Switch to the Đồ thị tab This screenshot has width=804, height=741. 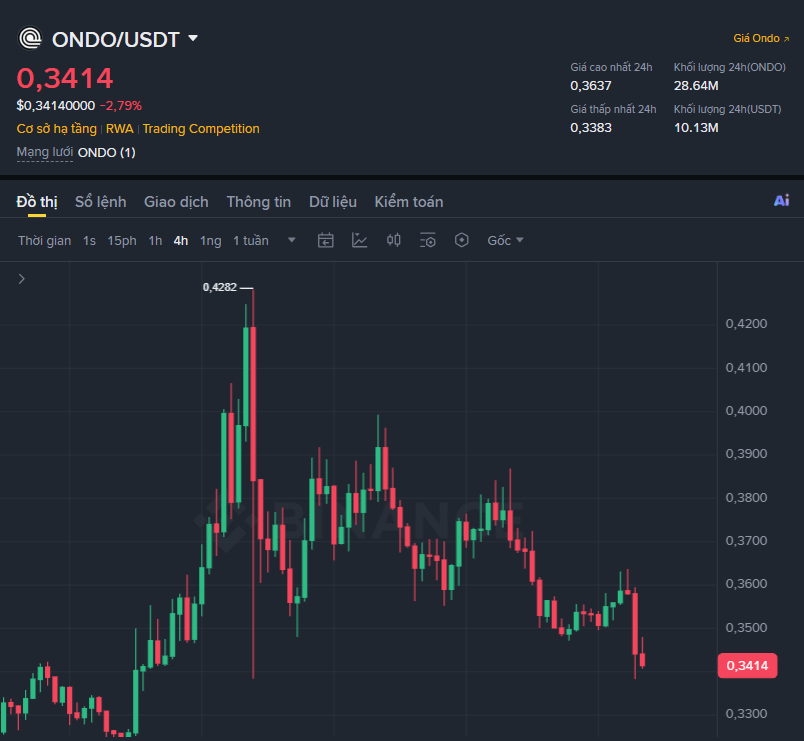[37, 202]
